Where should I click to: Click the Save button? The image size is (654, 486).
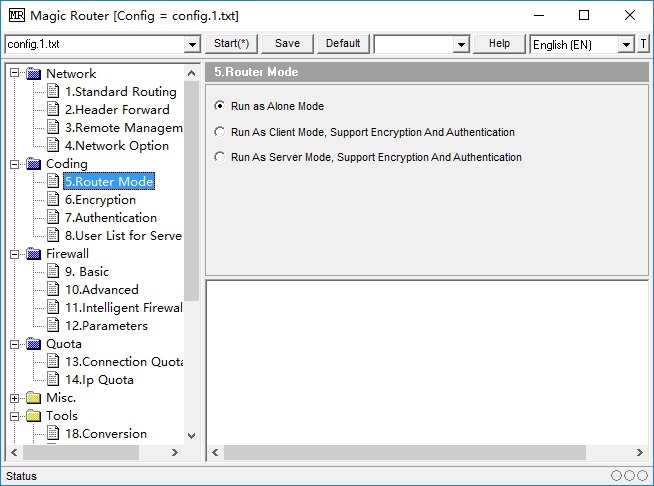(x=287, y=43)
